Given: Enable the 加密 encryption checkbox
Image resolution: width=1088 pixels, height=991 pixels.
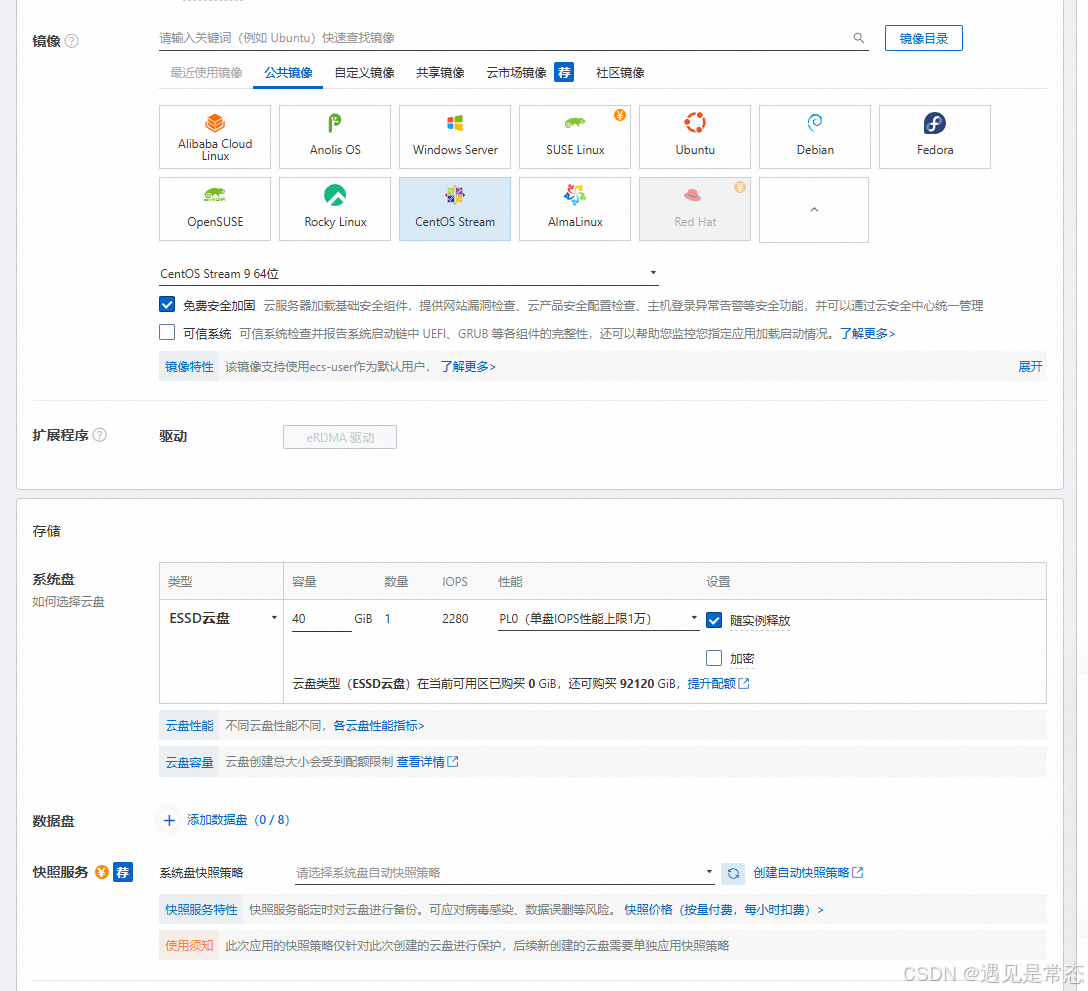Looking at the screenshot, I should [714, 658].
